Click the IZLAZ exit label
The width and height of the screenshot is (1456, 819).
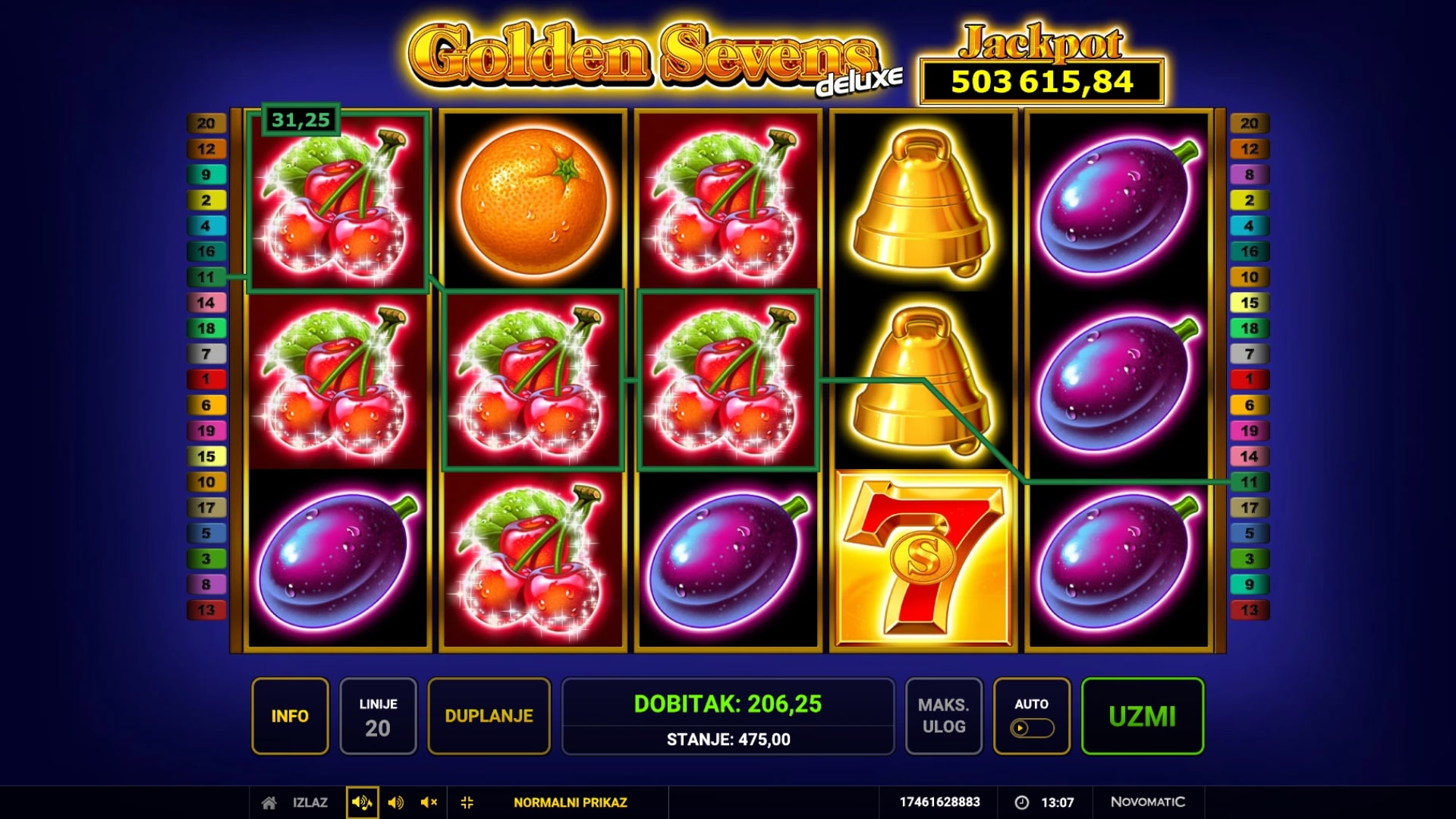pos(310,802)
